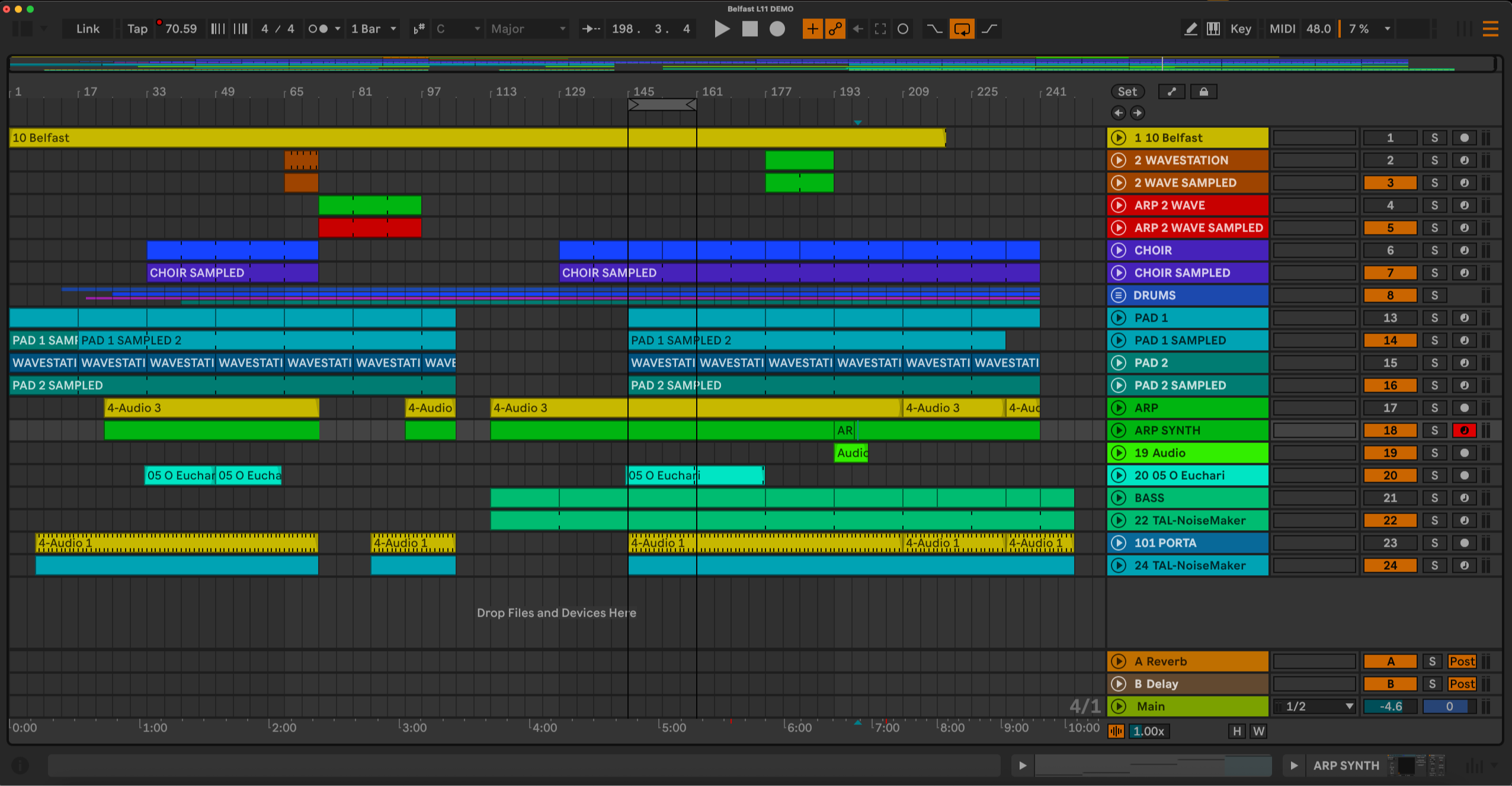Solo the CHOIR track
The width and height of the screenshot is (1512, 786).
point(1434,251)
